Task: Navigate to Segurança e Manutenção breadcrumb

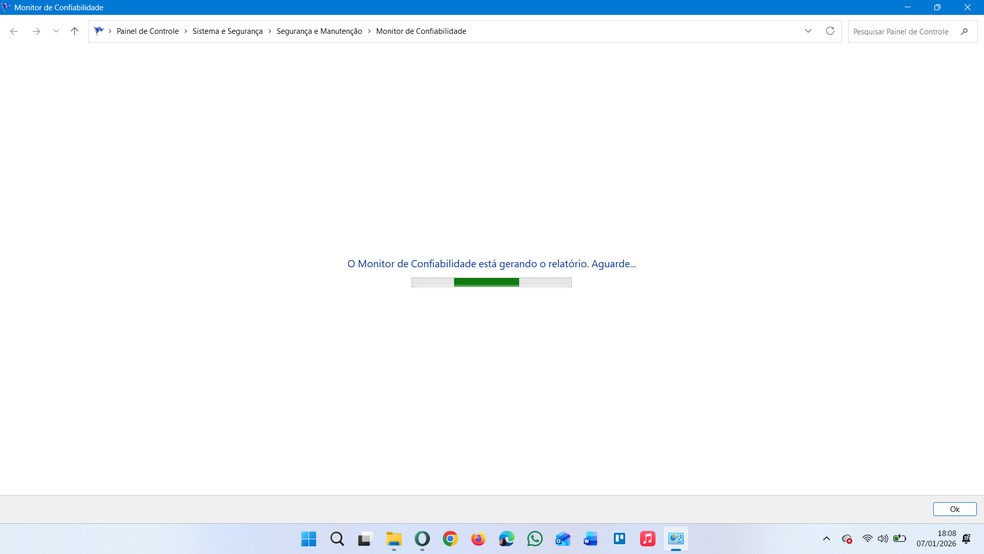Action: pyautogui.click(x=319, y=31)
